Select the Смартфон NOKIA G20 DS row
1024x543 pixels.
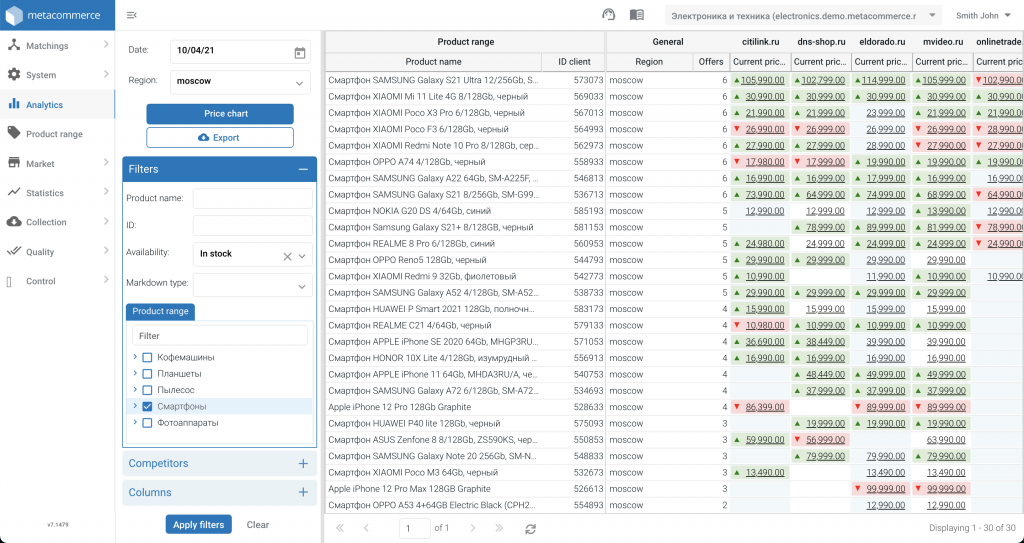[x=675, y=211]
